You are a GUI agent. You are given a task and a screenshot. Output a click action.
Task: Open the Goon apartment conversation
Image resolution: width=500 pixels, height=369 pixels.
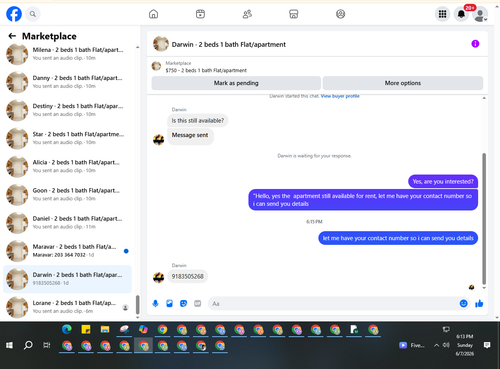68,194
